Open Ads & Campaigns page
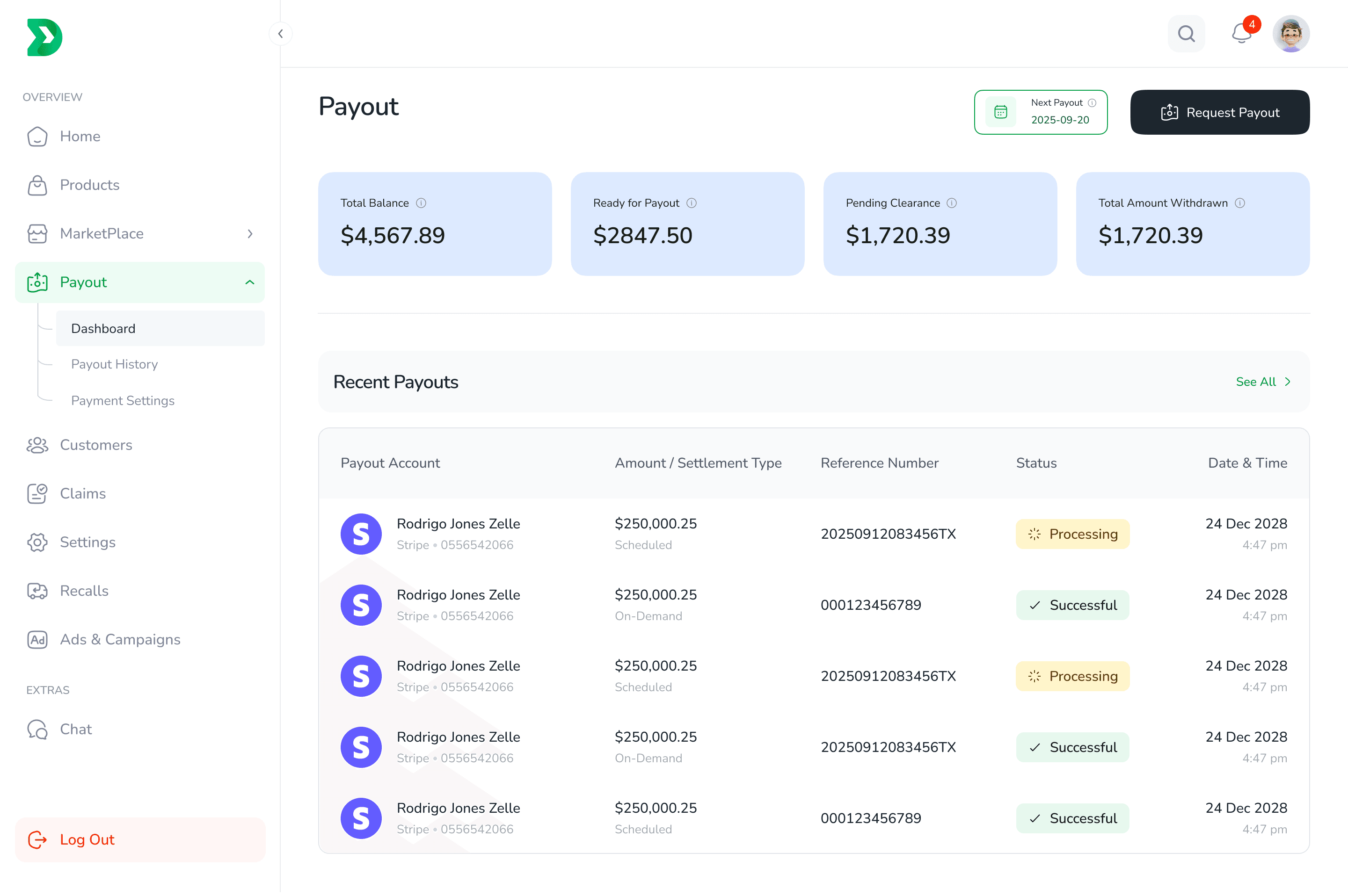Viewport: 1348px width, 896px height. pyautogui.click(x=120, y=639)
